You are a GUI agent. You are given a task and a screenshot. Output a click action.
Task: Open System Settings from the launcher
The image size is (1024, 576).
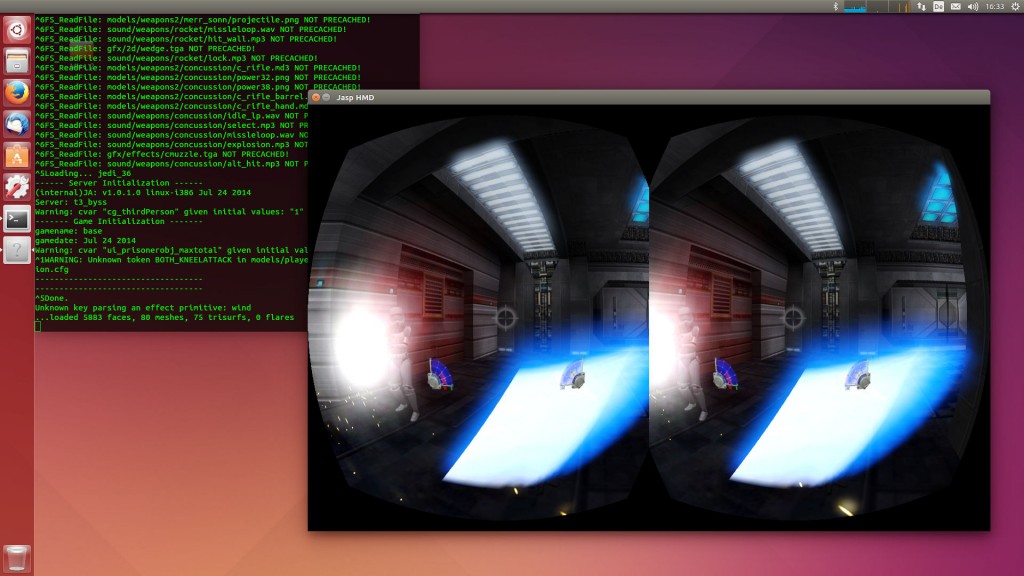(x=17, y=187)
